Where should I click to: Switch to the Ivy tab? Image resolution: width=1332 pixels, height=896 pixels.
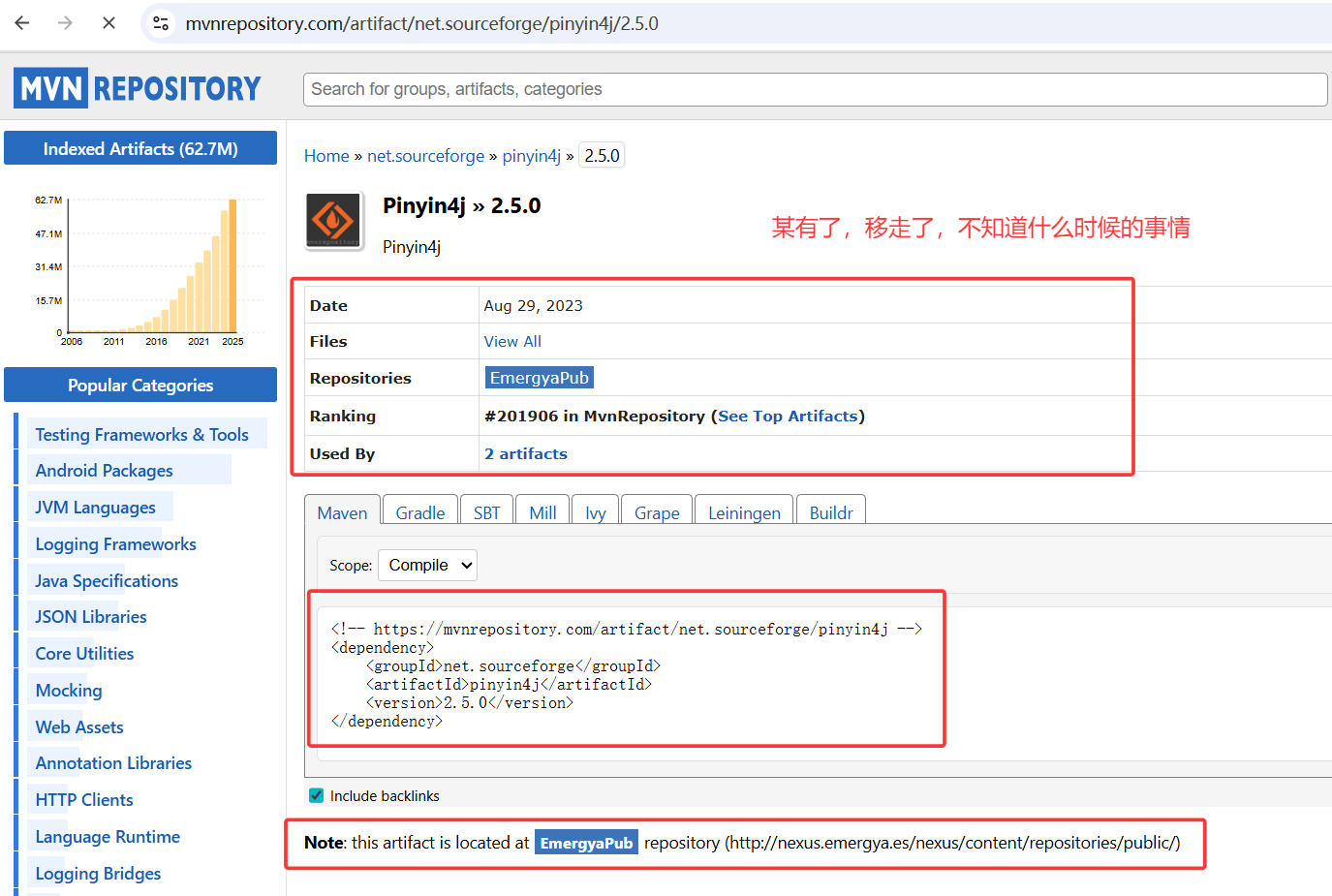click(x=596, y=512)
